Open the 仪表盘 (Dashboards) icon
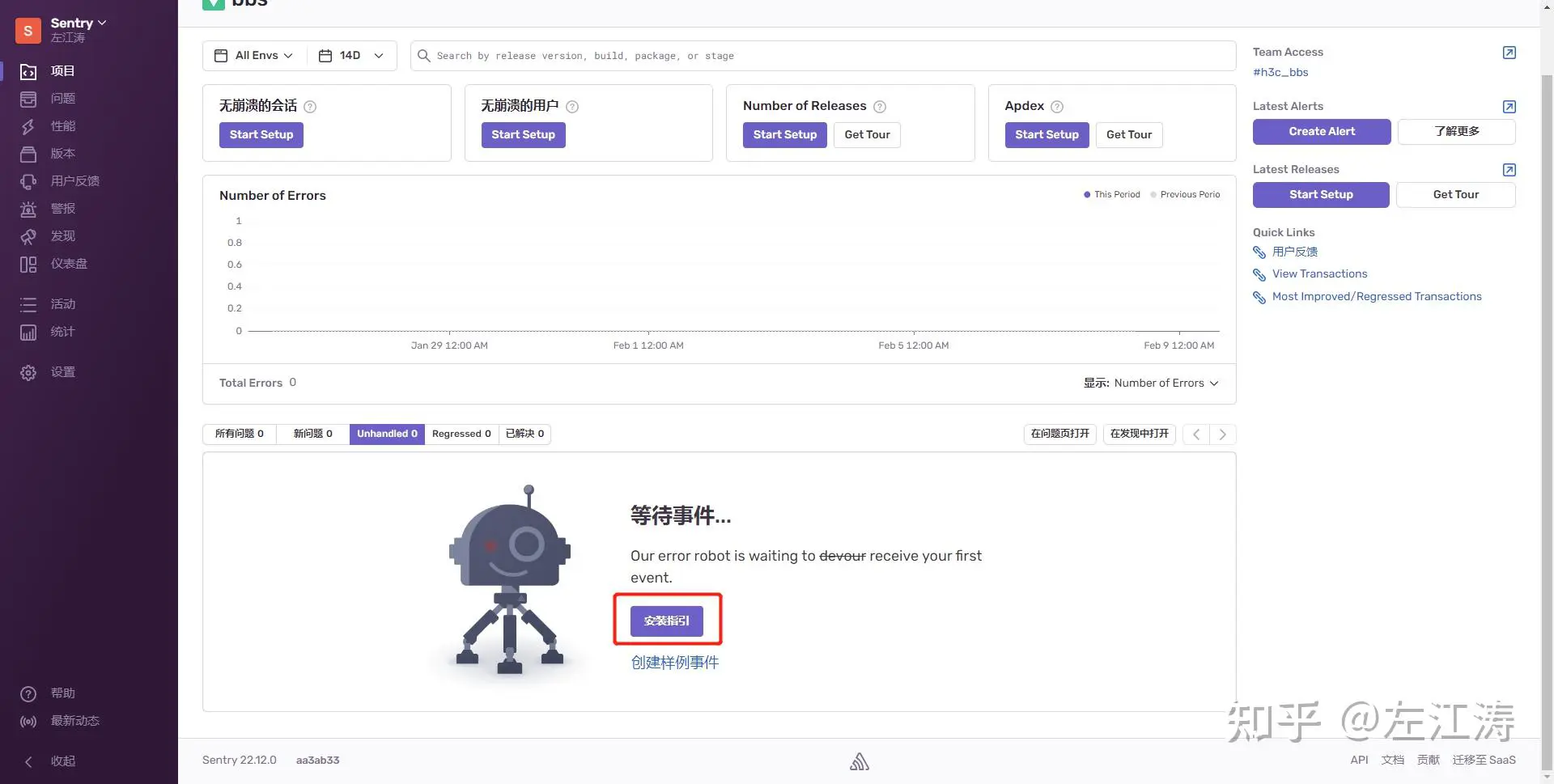Screen dimensions: 1554x784 [28, 264]
